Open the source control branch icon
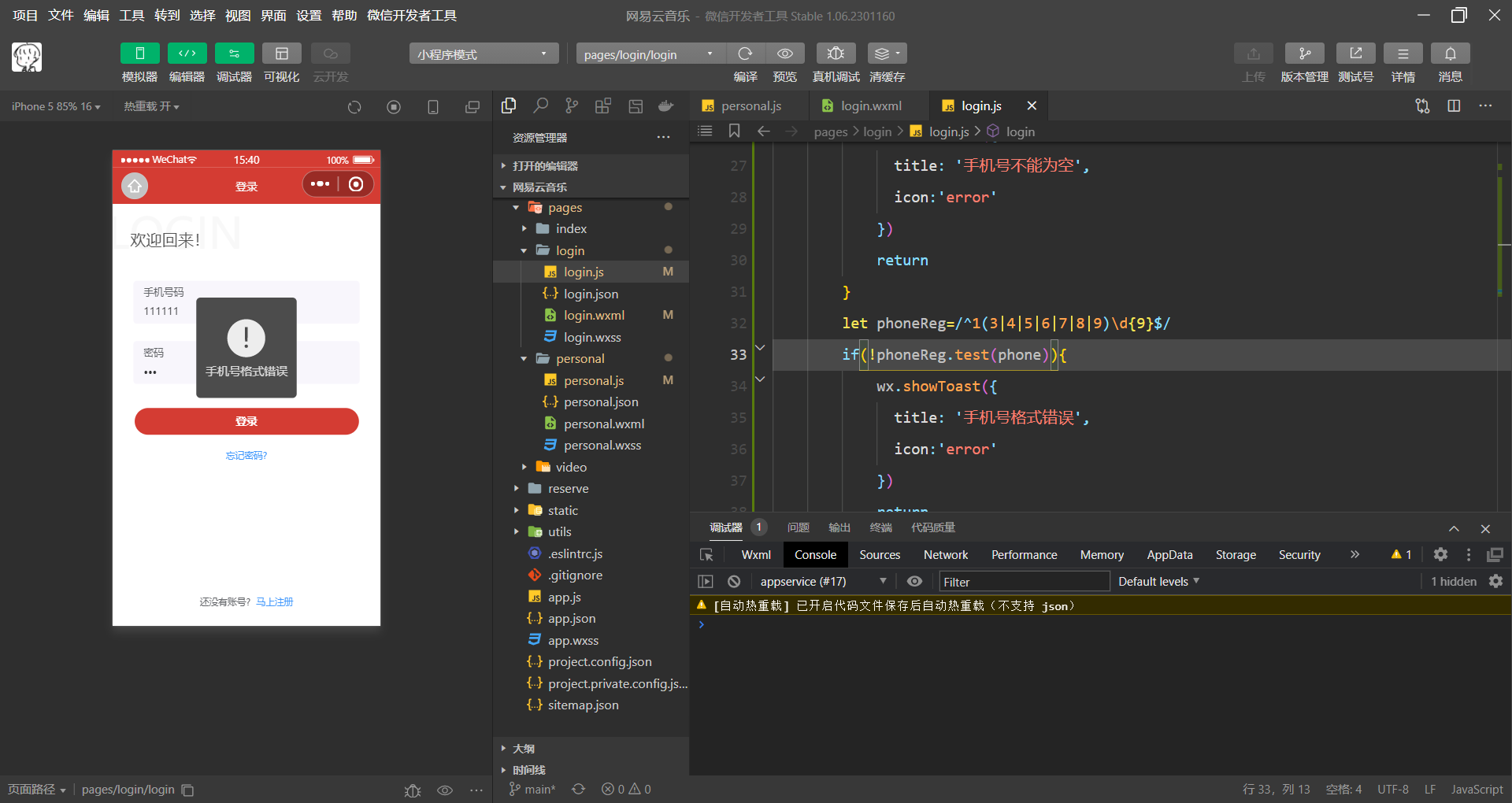 click(x=572, y=105)
